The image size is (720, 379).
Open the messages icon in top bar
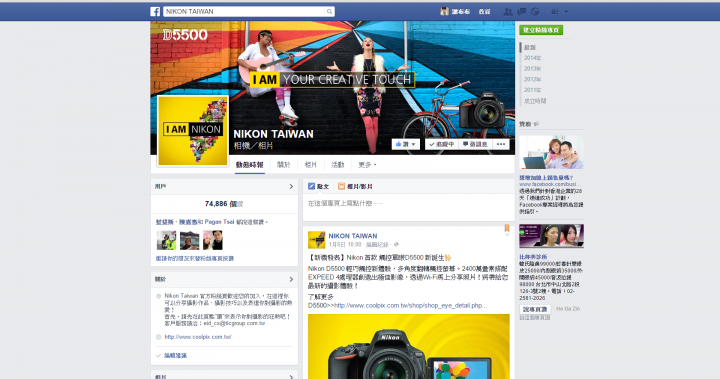click(522, 11)
